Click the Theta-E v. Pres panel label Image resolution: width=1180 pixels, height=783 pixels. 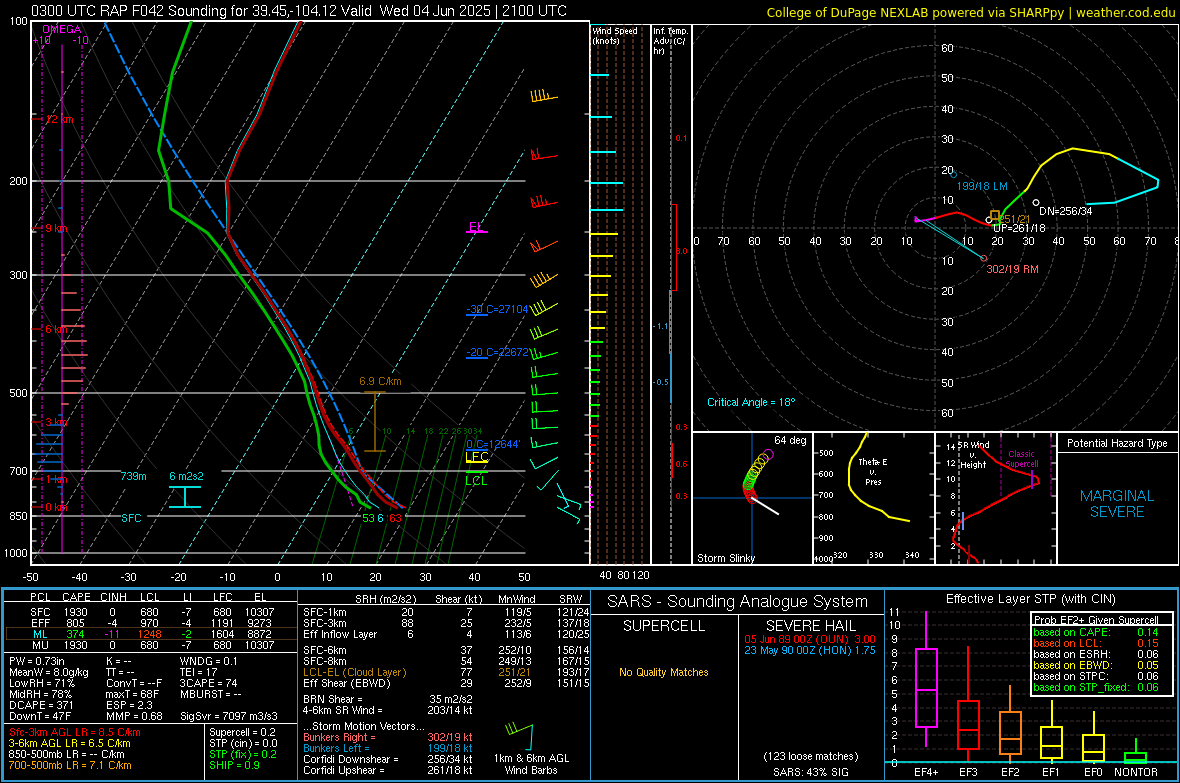tap(873, 471)
